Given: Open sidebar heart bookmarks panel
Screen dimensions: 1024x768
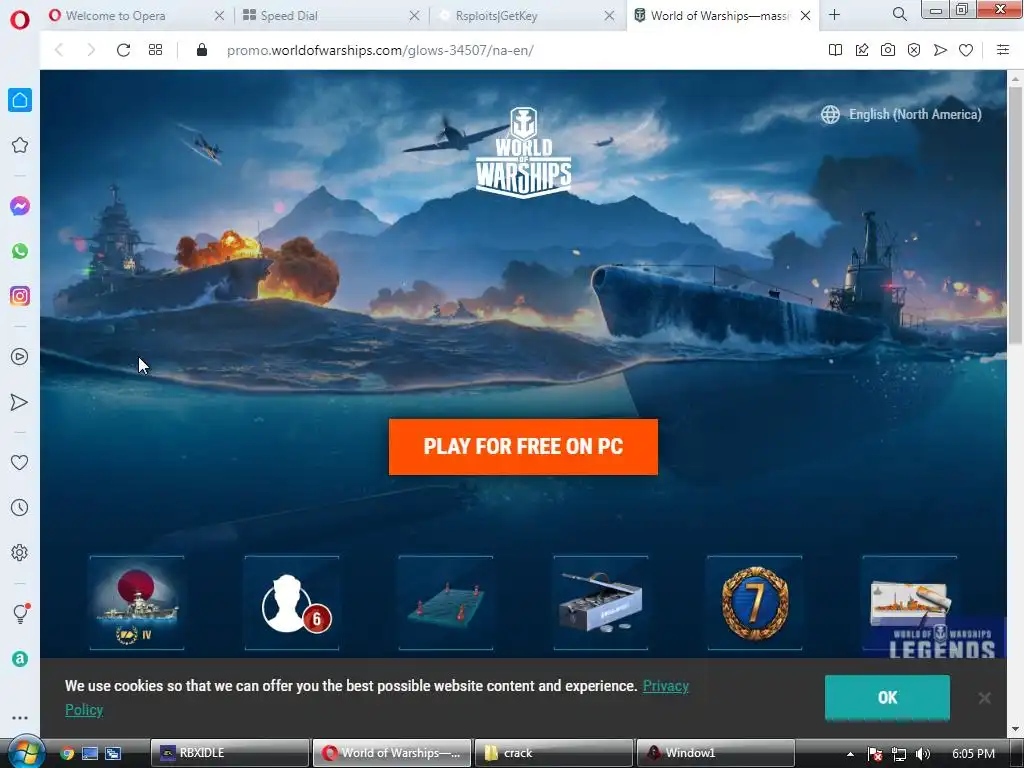Looking at the screenshot, I should (x=20, y=462).
